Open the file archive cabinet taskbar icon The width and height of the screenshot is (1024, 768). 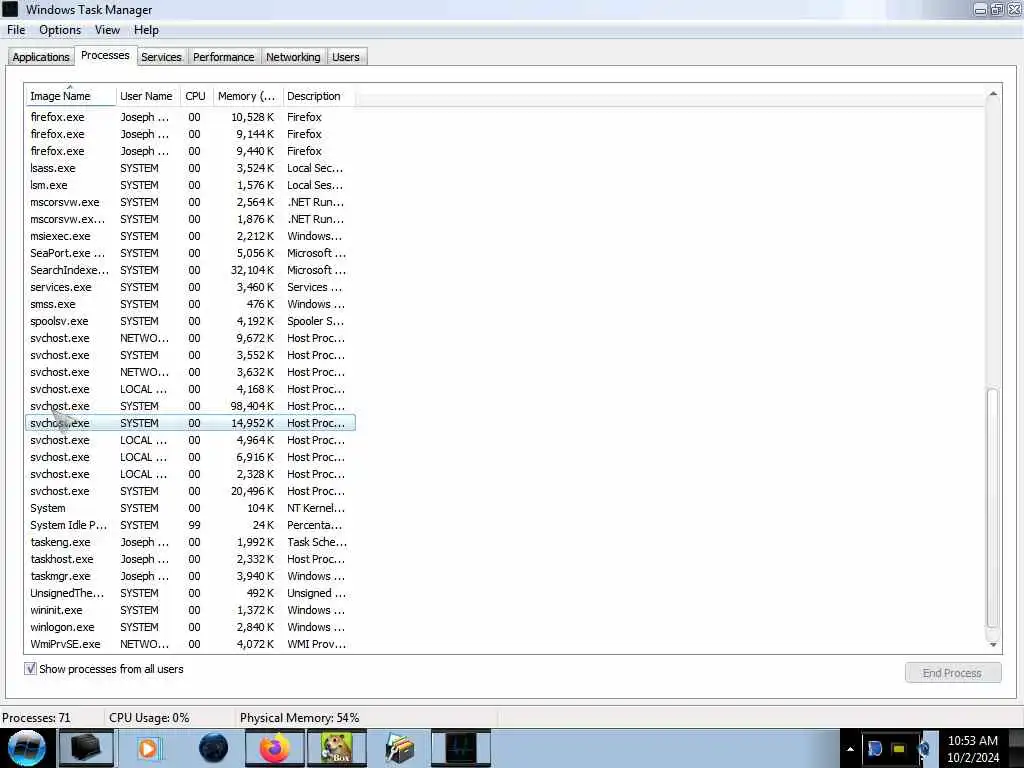[400, 748]
